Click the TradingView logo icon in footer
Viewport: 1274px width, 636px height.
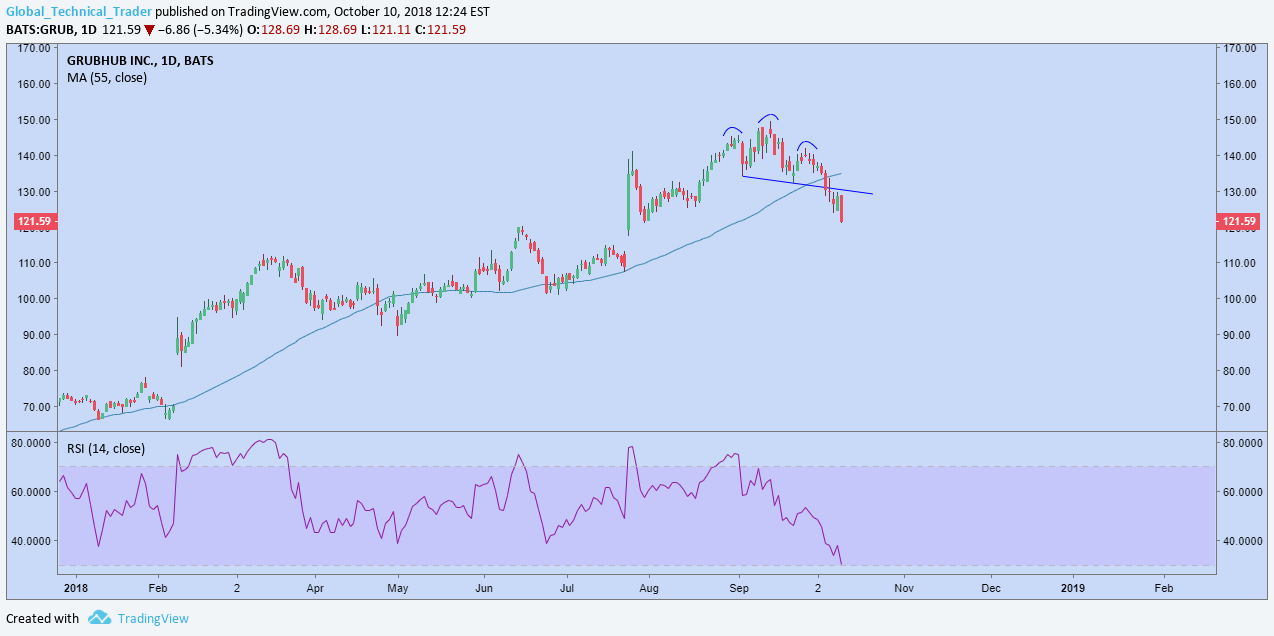99,618
